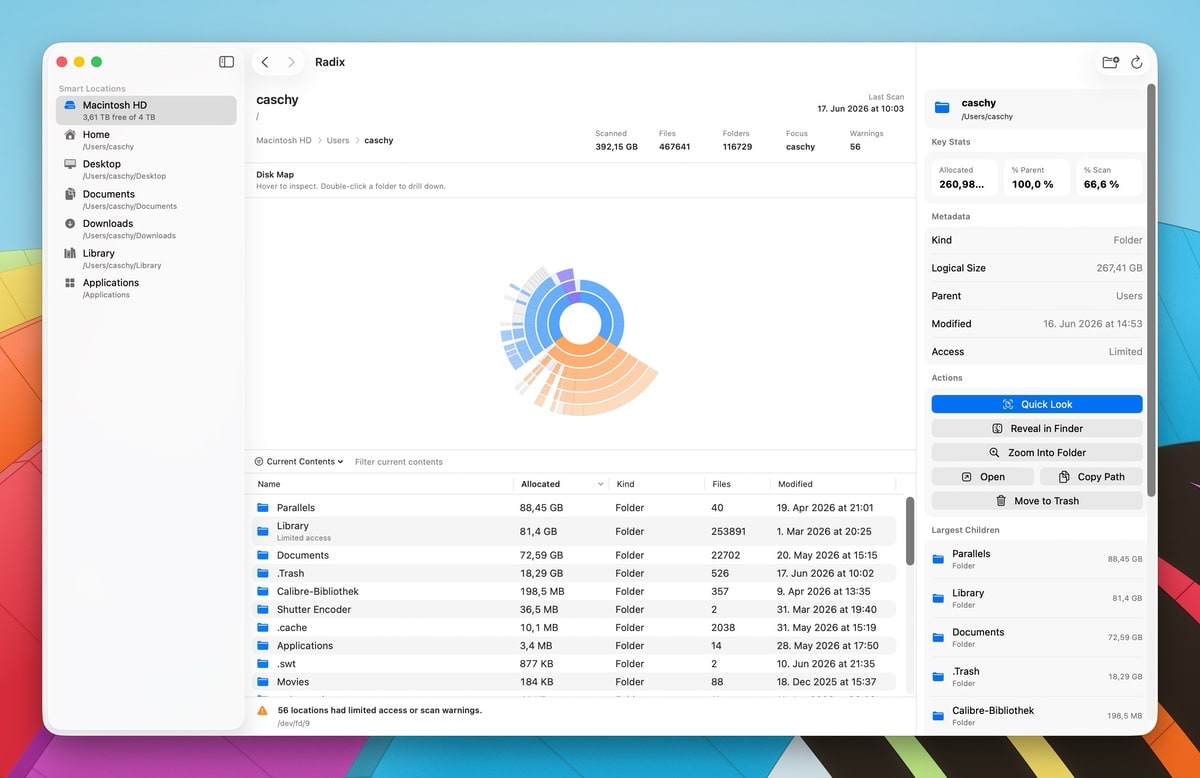Open the Library location in sidebar
The height and width of the screenshot is (778, 1200).
[146, 259]
